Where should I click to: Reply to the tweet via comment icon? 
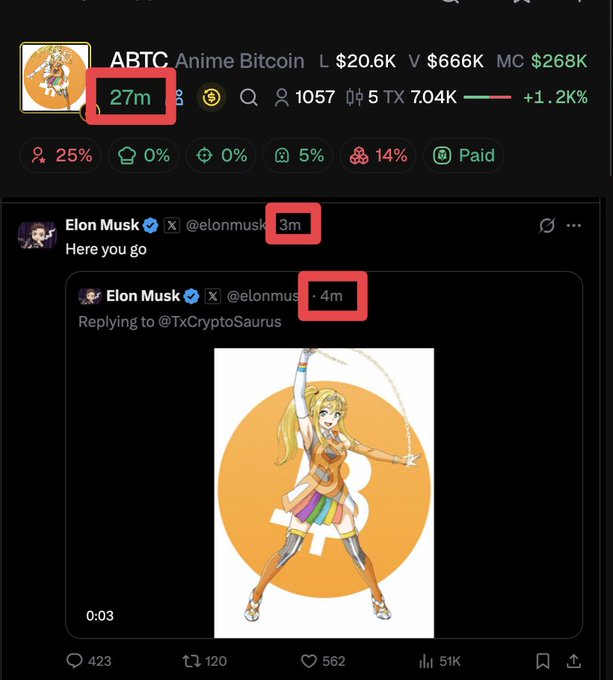pyautogui.click(x=75, y=661)
